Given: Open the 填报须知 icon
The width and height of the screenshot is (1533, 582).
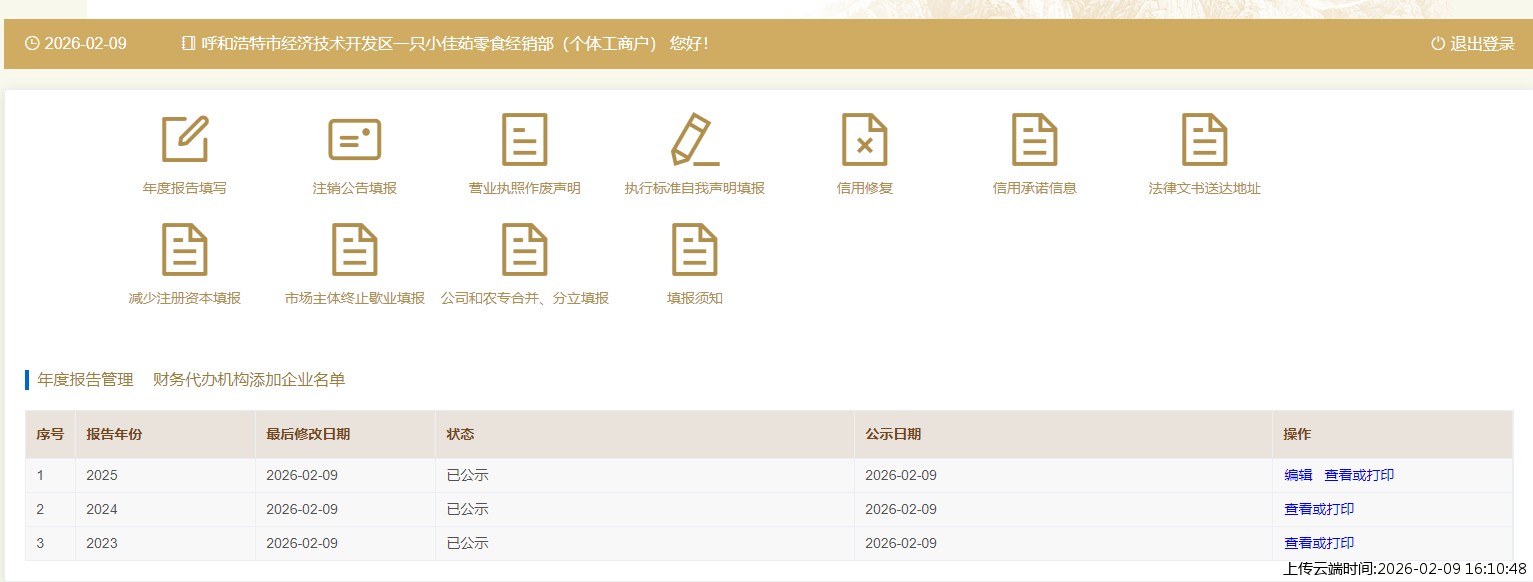Looking at the screenshot, I should click(x=694, y=249).
